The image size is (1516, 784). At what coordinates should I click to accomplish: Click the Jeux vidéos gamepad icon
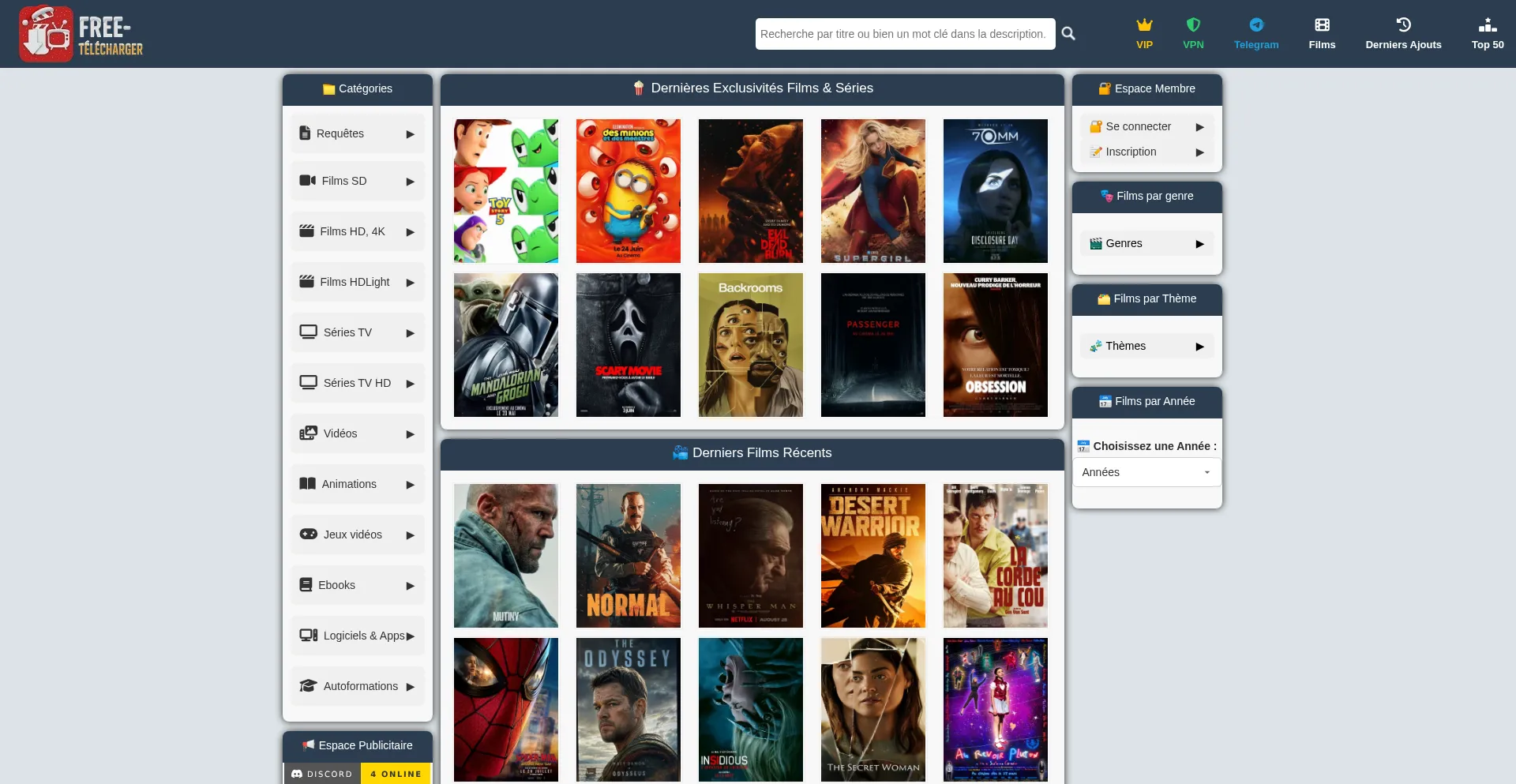308,535
